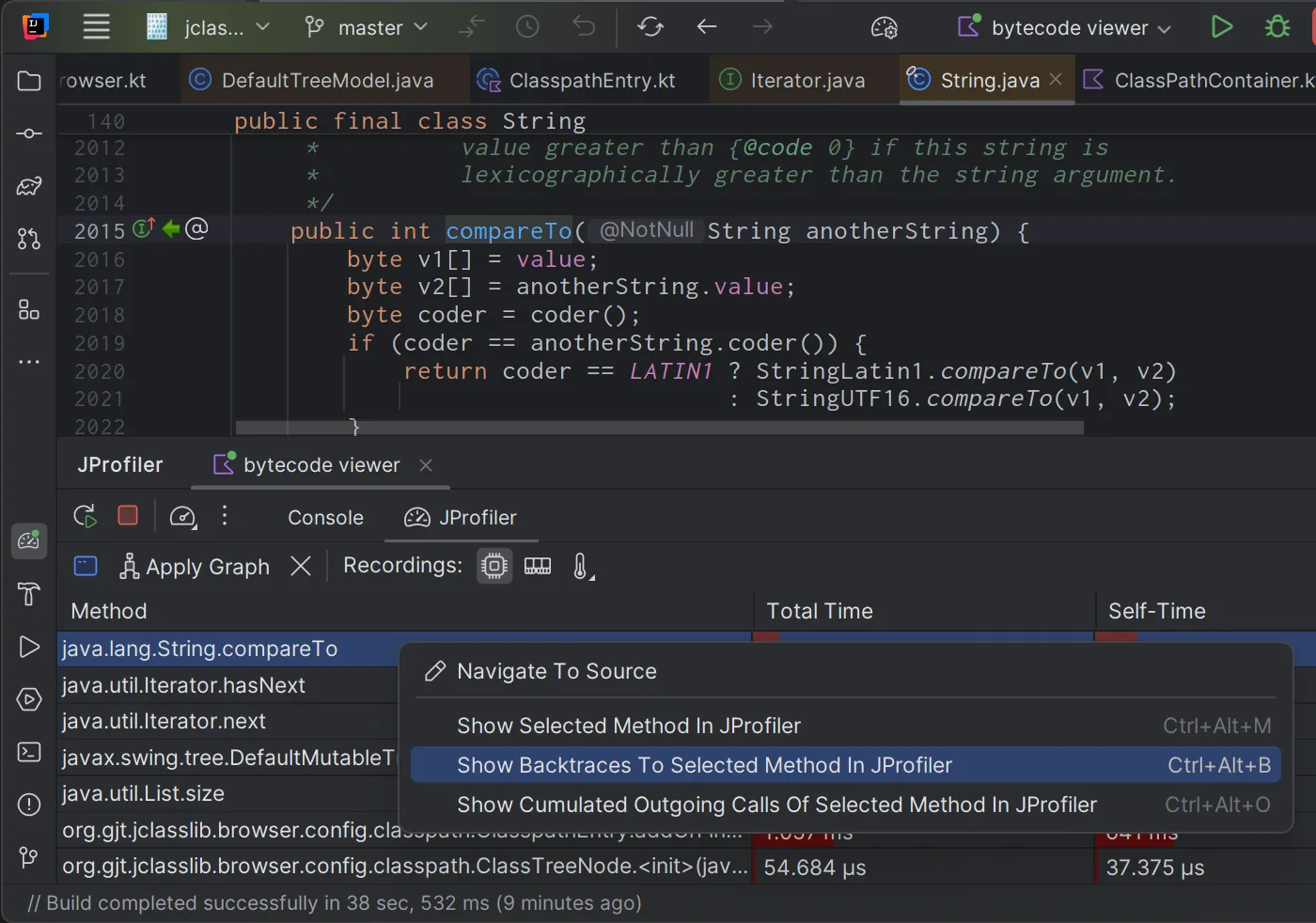Open the probe recording thermometer dropdown
The image size is (1316, 923).
click(583, 566)
